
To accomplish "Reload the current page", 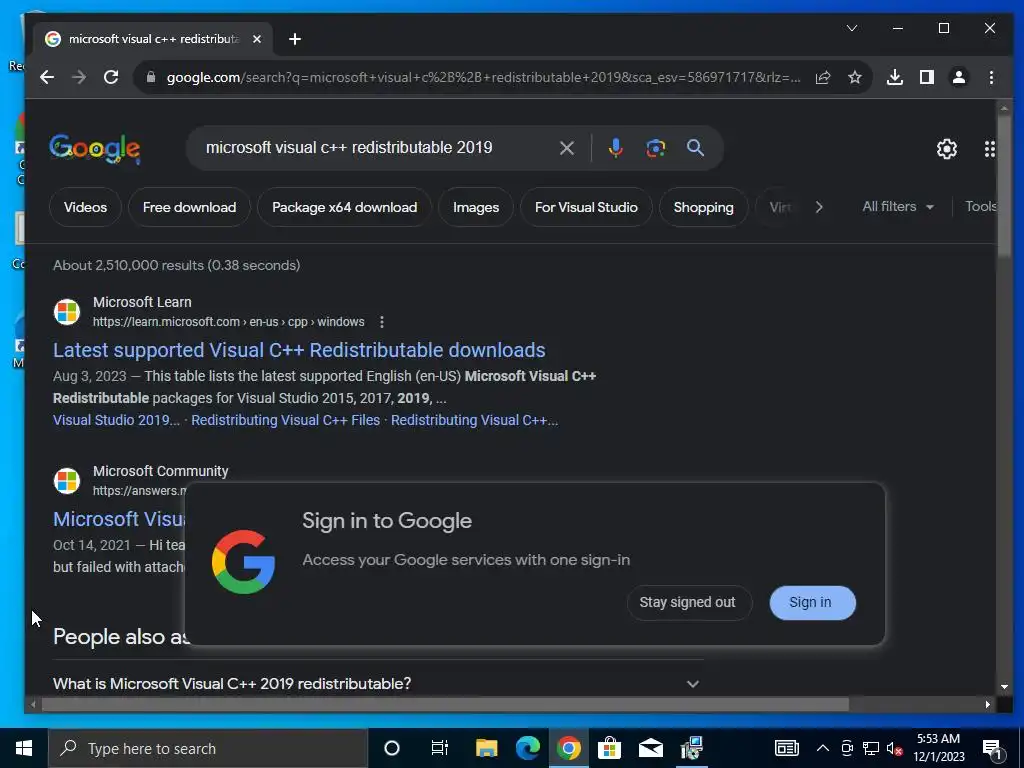I will tap(111, 77).
